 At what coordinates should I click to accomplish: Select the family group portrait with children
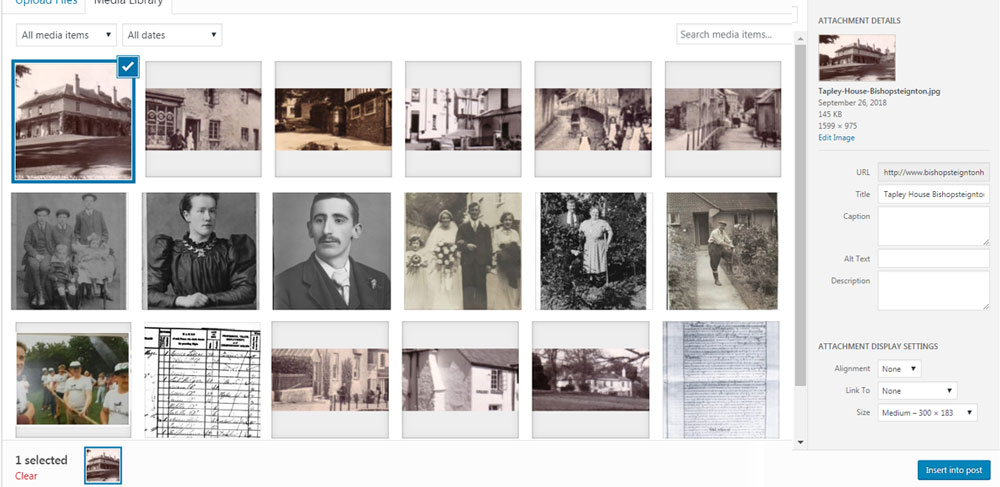69,251
